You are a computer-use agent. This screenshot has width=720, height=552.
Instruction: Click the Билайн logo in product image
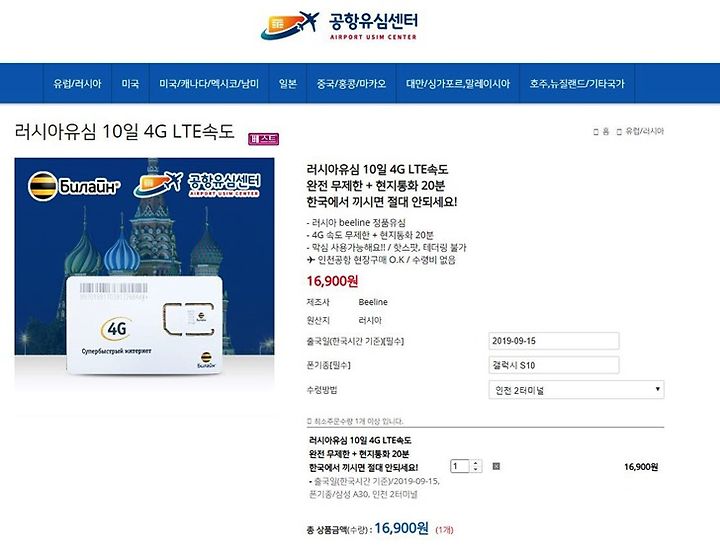(74, 186)
